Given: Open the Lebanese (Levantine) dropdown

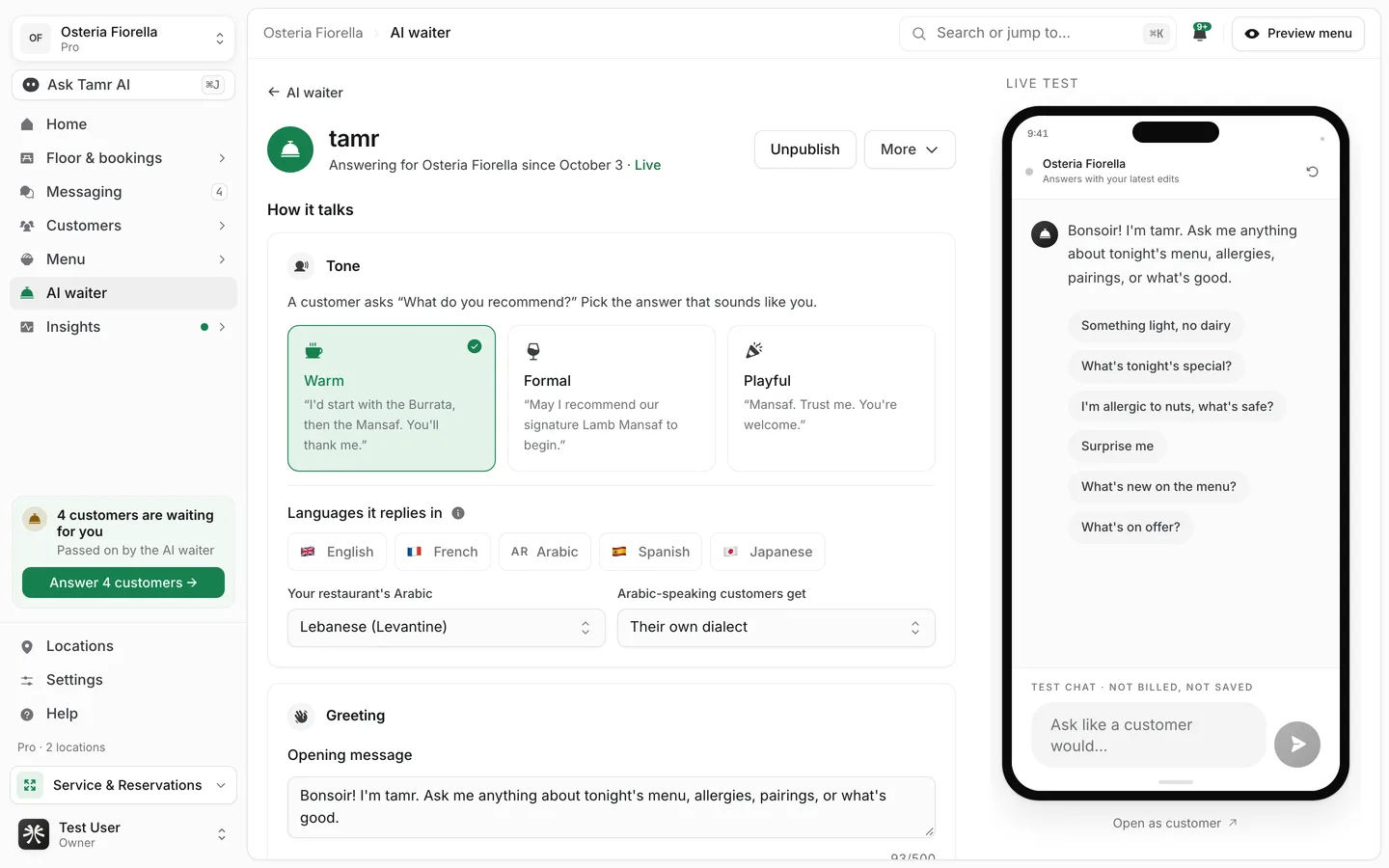Looking at the screenshot, I should click(447, 628).
